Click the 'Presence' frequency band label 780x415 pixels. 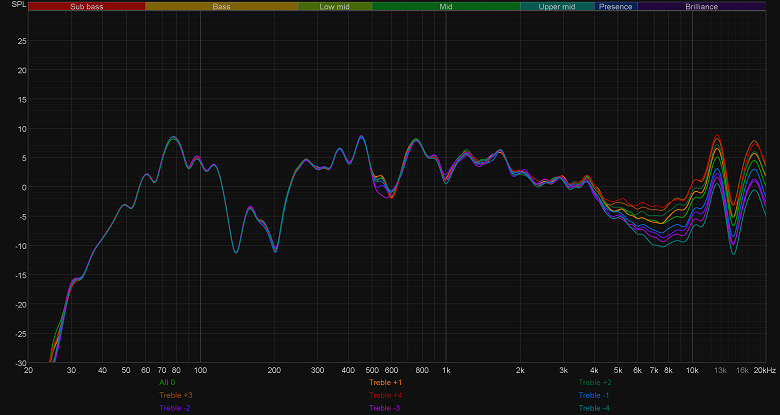(616, 6)
